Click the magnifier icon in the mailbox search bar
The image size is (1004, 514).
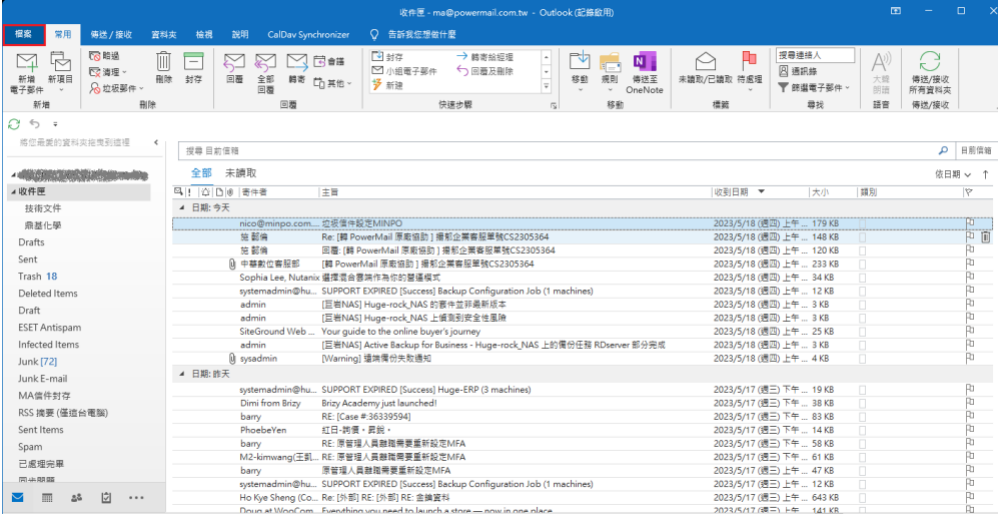tap(943, 151)
